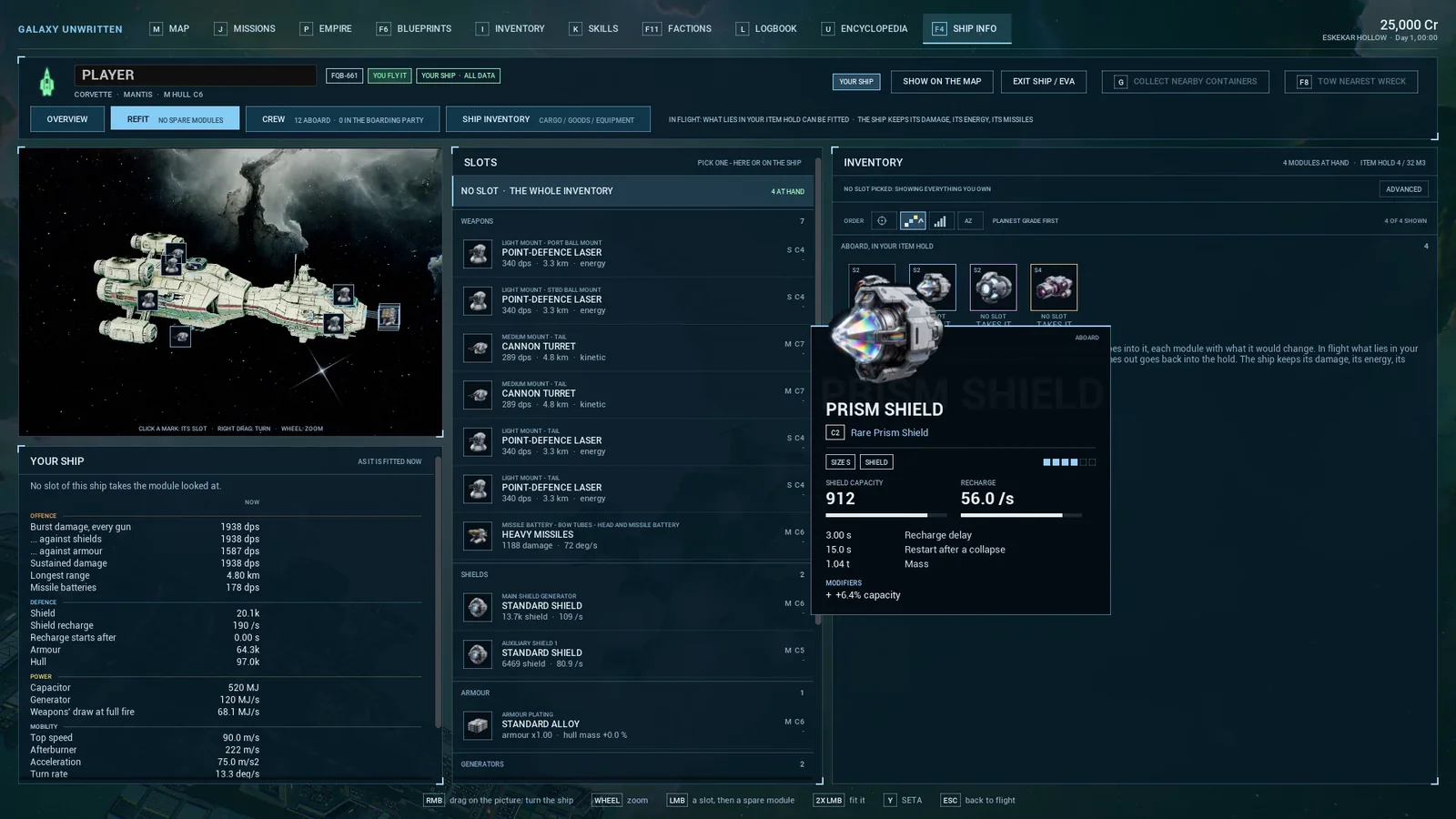Click the port ball mount Point-Defence Laser icon
Screen dimensions: 1456x819
[x=478, y=254]
